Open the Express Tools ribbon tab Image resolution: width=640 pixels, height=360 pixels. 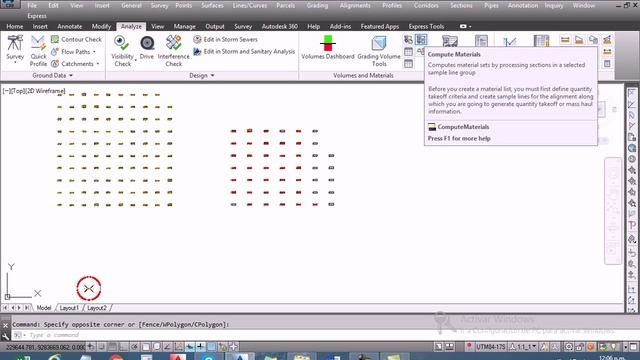point(426,26)
